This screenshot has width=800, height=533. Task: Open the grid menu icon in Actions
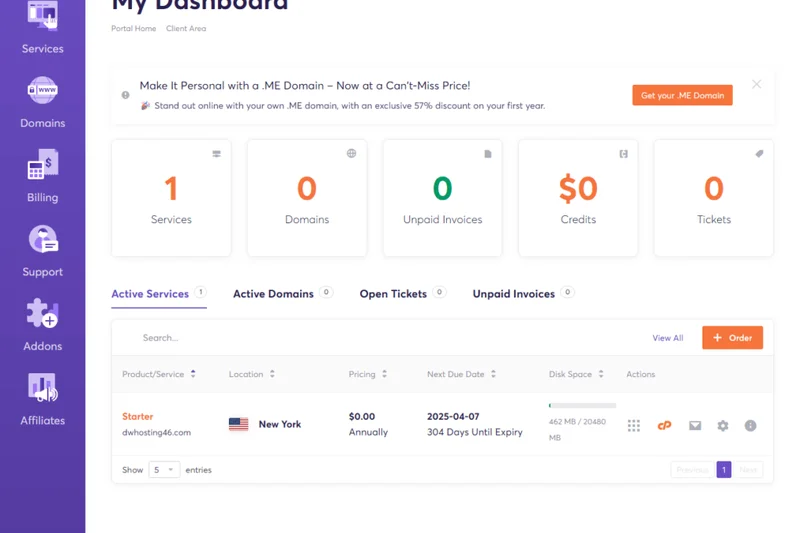pyautogui.click(x=634, y=426)
